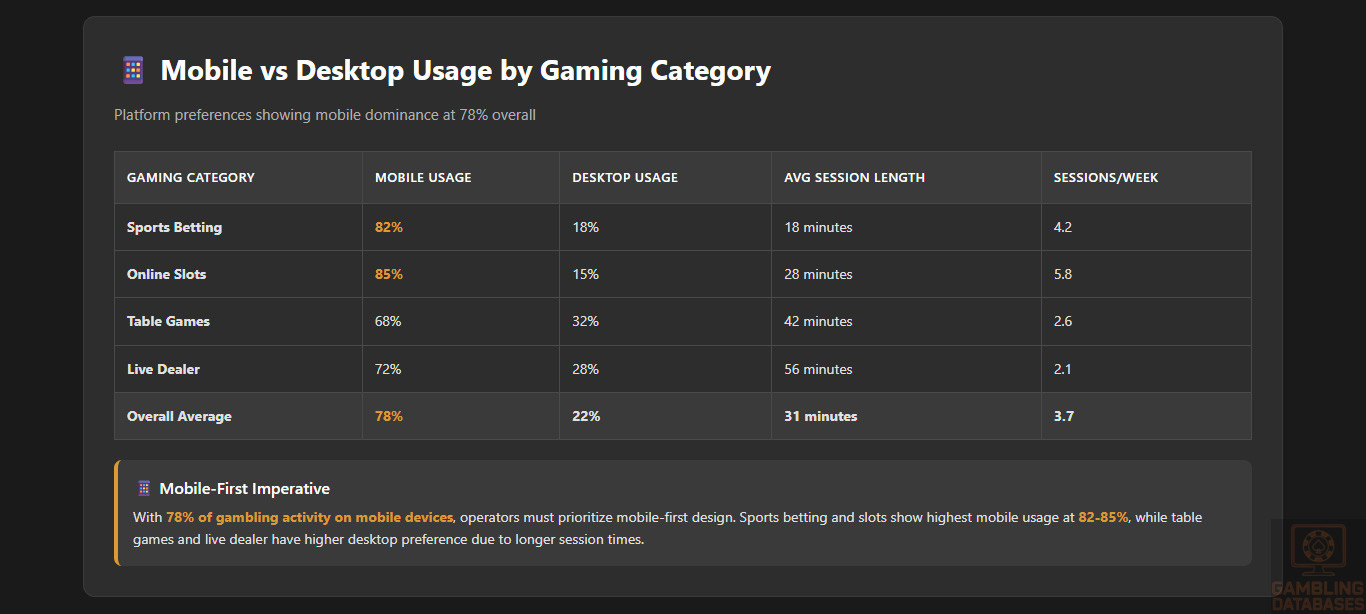This screenshot has height=614, width=1366.
Task: Click the 56 minutes session length cell
Action: (818, 369)
